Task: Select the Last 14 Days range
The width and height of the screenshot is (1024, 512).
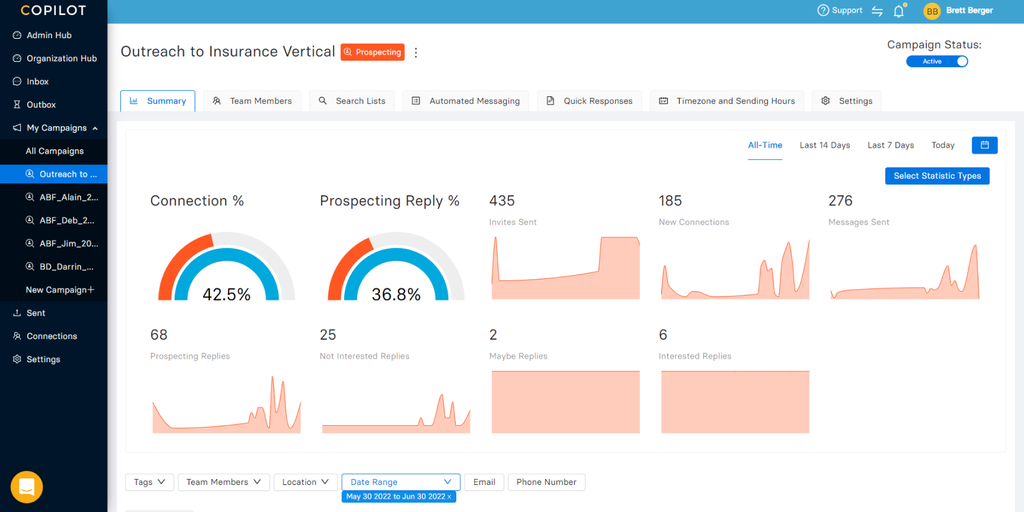Action: point(825,145)
